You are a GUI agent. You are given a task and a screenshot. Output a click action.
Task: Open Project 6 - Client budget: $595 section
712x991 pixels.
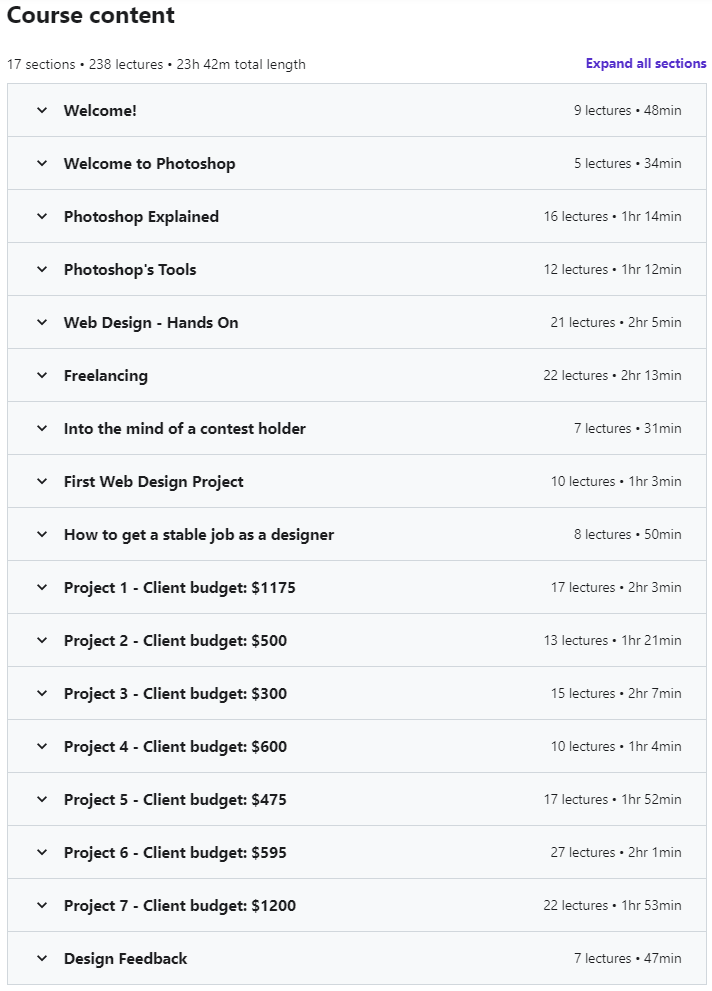tap(175, 853)
